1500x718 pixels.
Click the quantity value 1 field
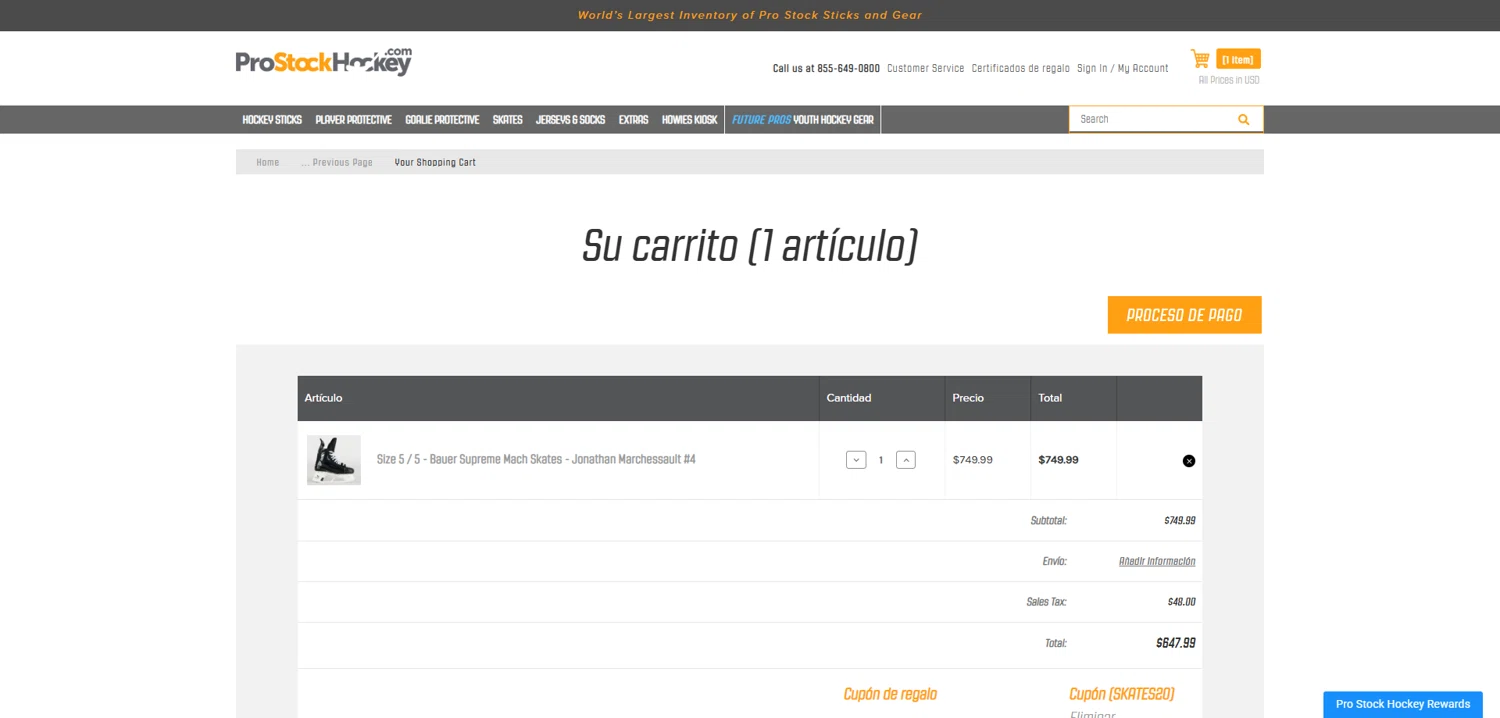(881, 460)
